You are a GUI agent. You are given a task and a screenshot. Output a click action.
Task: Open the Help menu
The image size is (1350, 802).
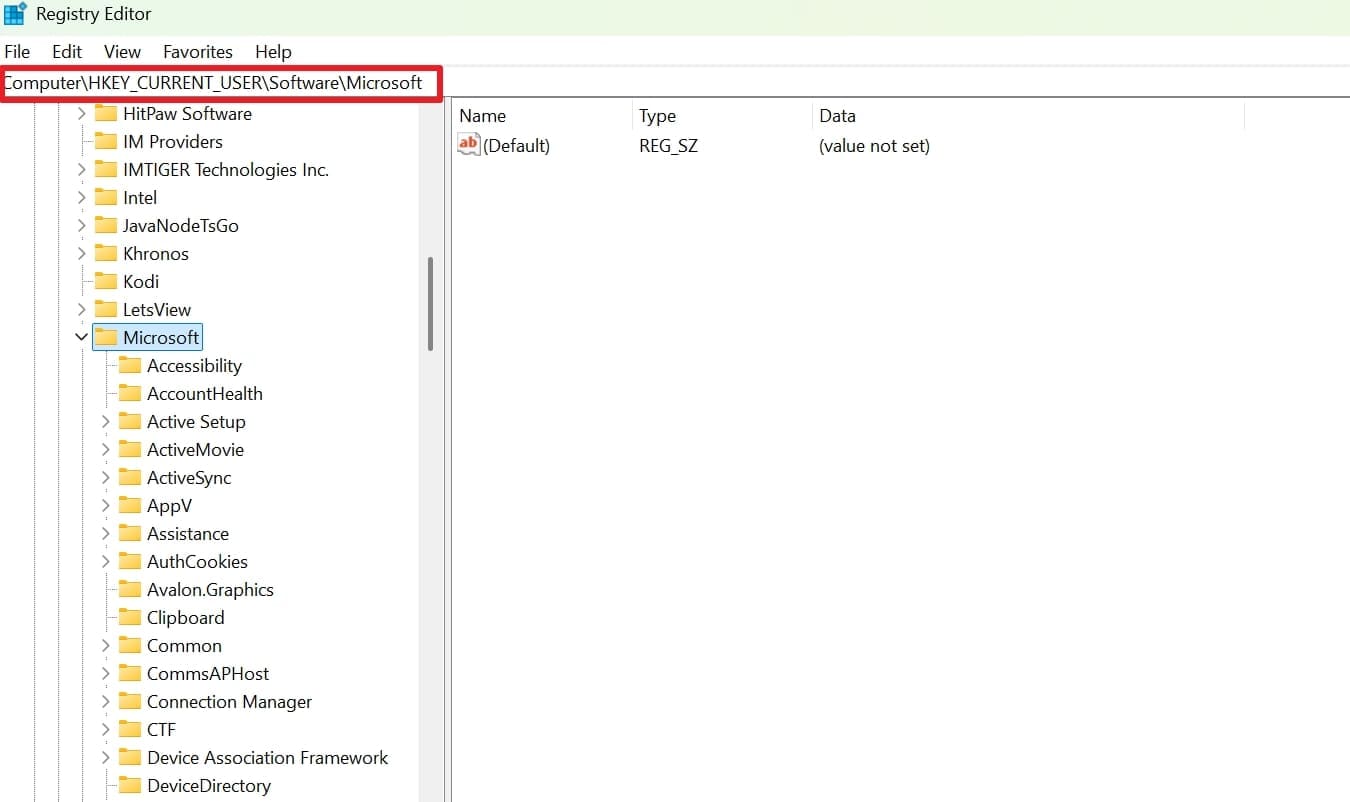pos(273,51)
